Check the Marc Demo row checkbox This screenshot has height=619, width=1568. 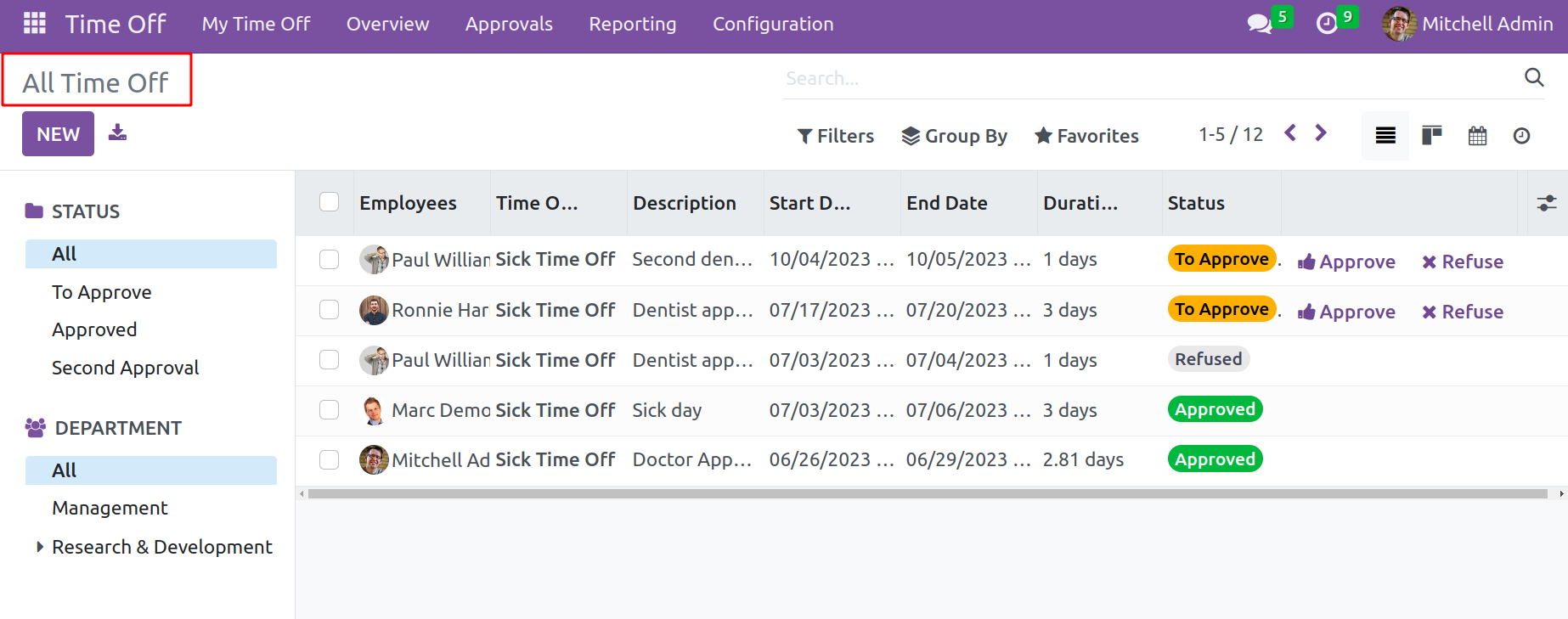329,410
